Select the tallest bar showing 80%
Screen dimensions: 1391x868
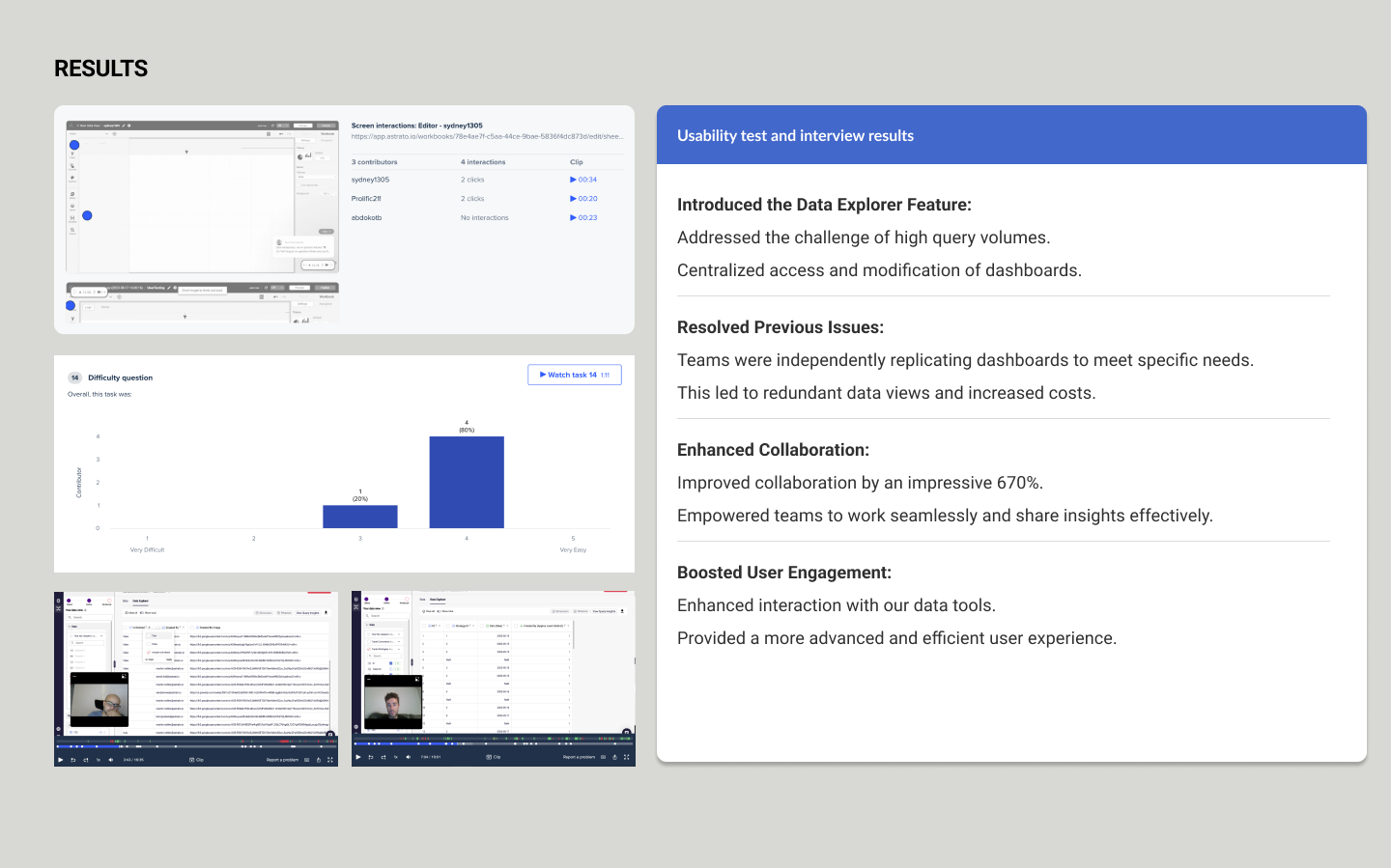(x=467, y=482)
